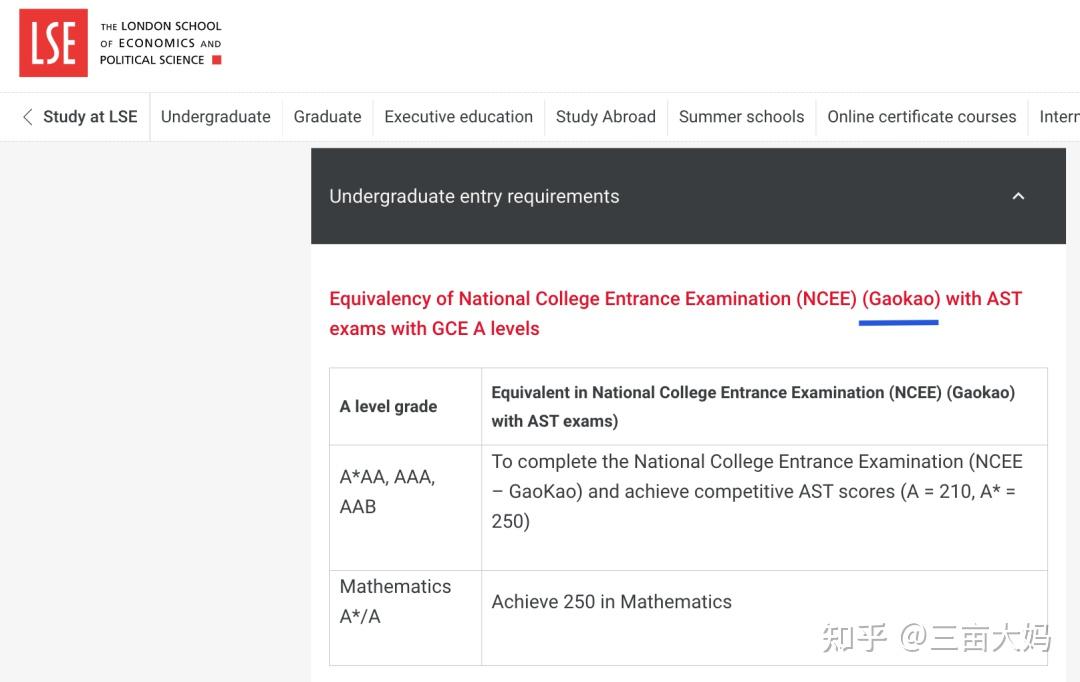This screenshot has height=682, width=1080.
Task: Click the 知乎 三亩大妈 watermark
Action: click(938, 639)
